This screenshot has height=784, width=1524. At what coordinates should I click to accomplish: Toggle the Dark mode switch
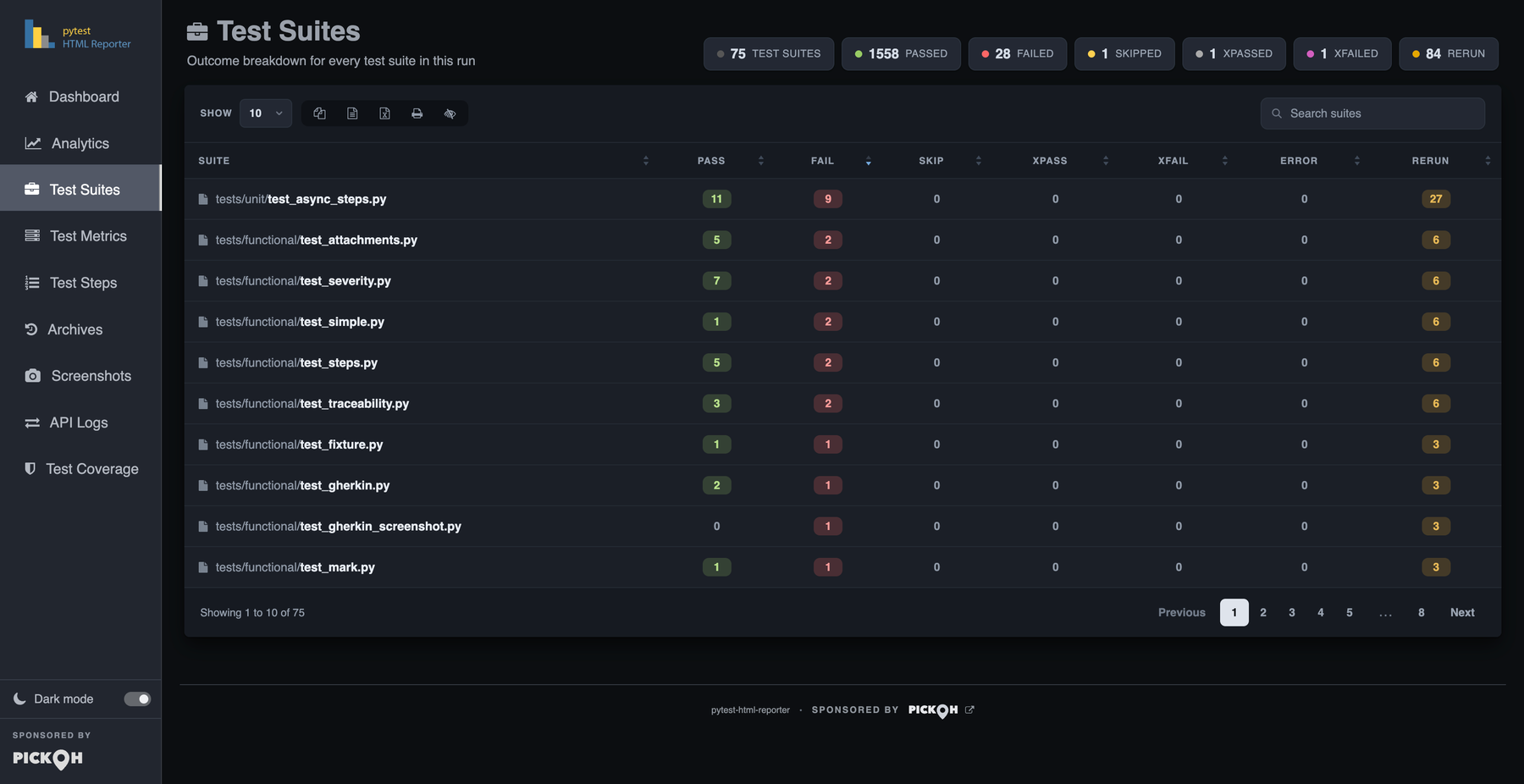(137, 698)
